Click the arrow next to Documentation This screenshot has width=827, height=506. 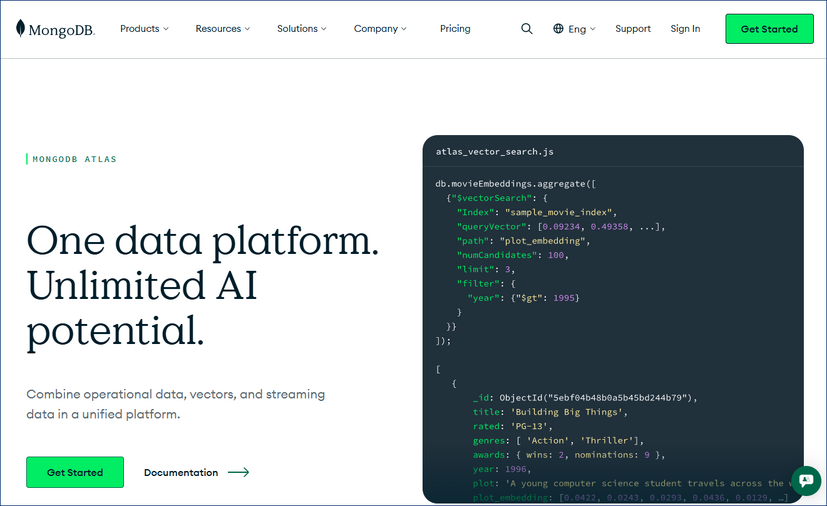click(238, 472)
